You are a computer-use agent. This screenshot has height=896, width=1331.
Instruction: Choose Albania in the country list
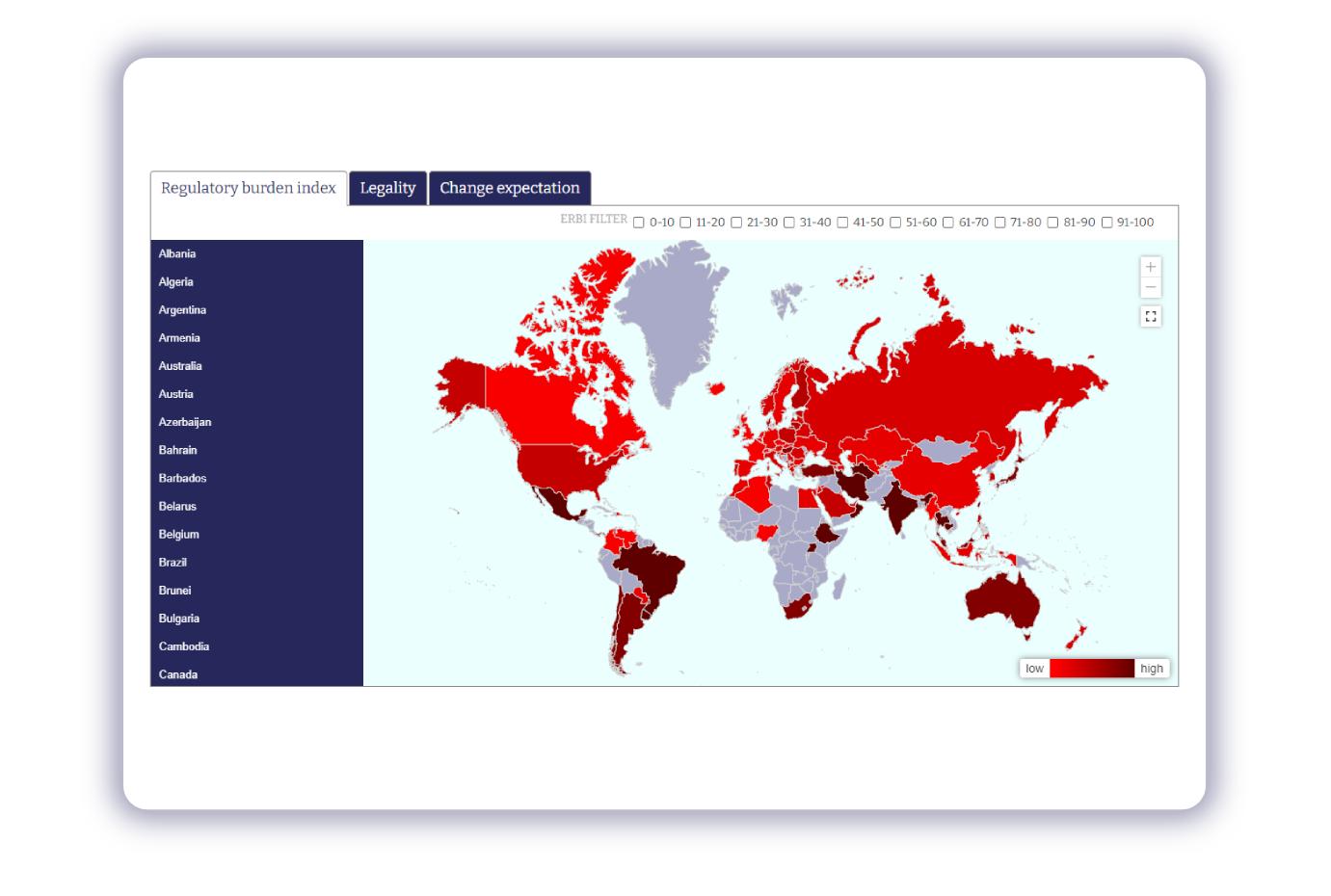tap(177, 254)
